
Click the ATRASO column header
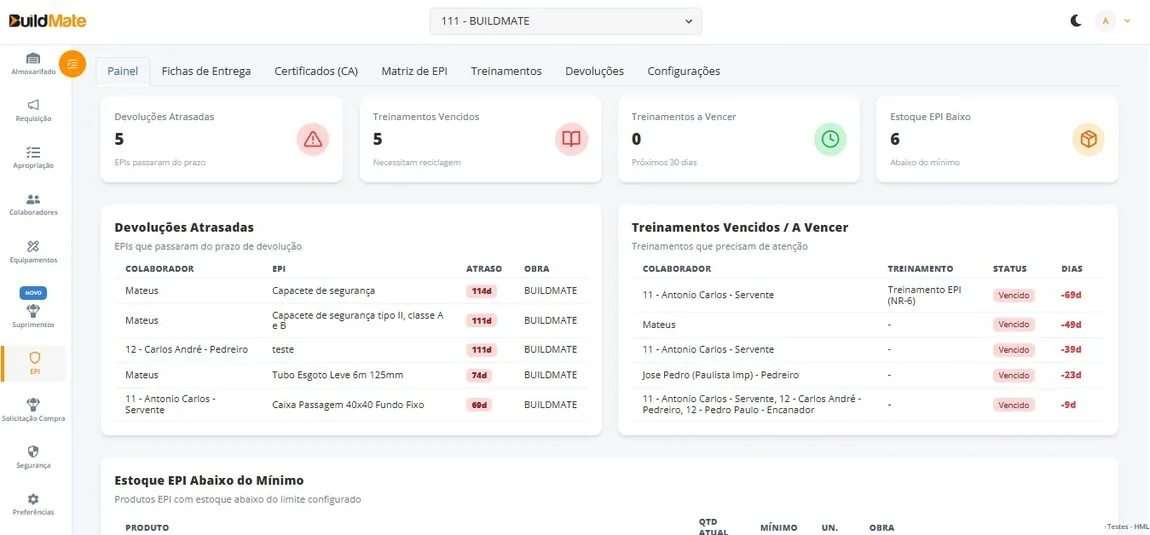(x=484, y=269)
